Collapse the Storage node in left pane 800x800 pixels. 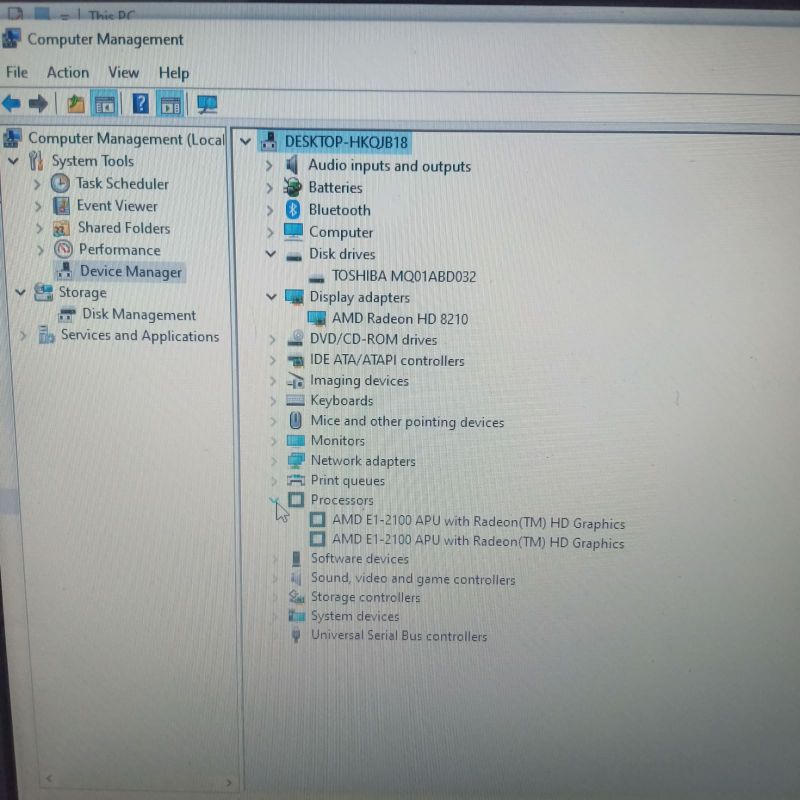(x=20, y=292)
